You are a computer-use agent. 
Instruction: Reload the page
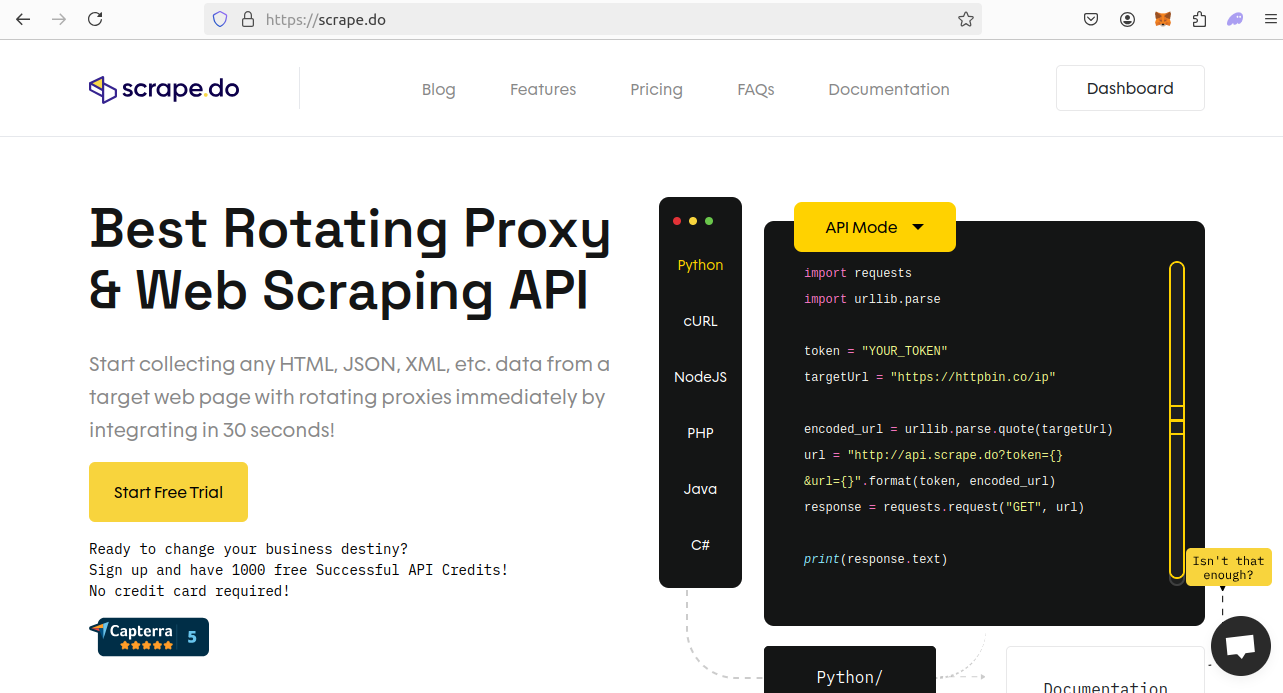(95, 19)
